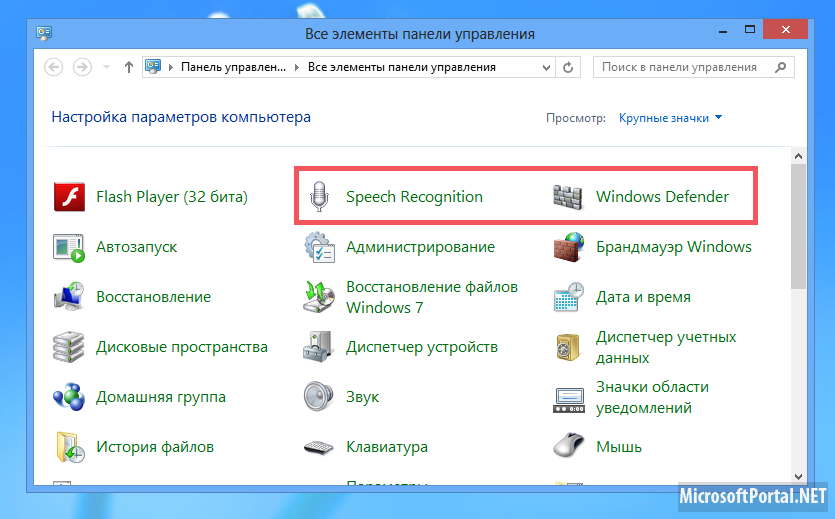This screenshot has width=835, height=519.
Task: Click the search magnifier icon
Action: click(x=780, y=67)
